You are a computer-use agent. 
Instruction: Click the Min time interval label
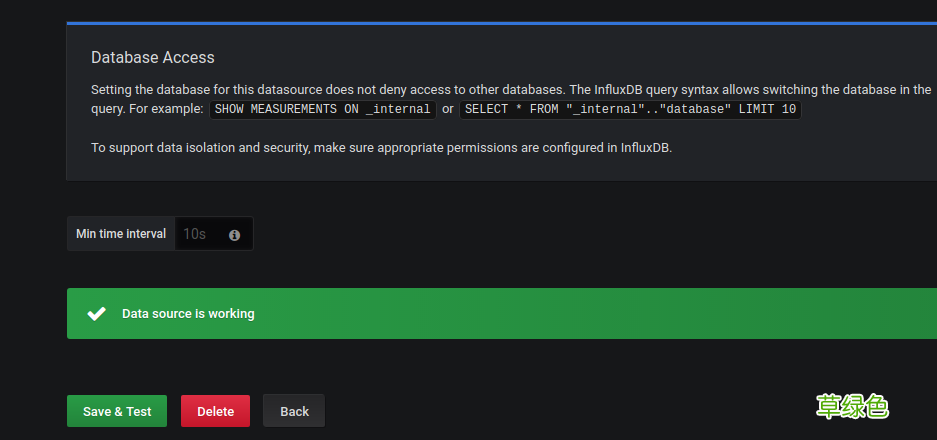[121, 234]
